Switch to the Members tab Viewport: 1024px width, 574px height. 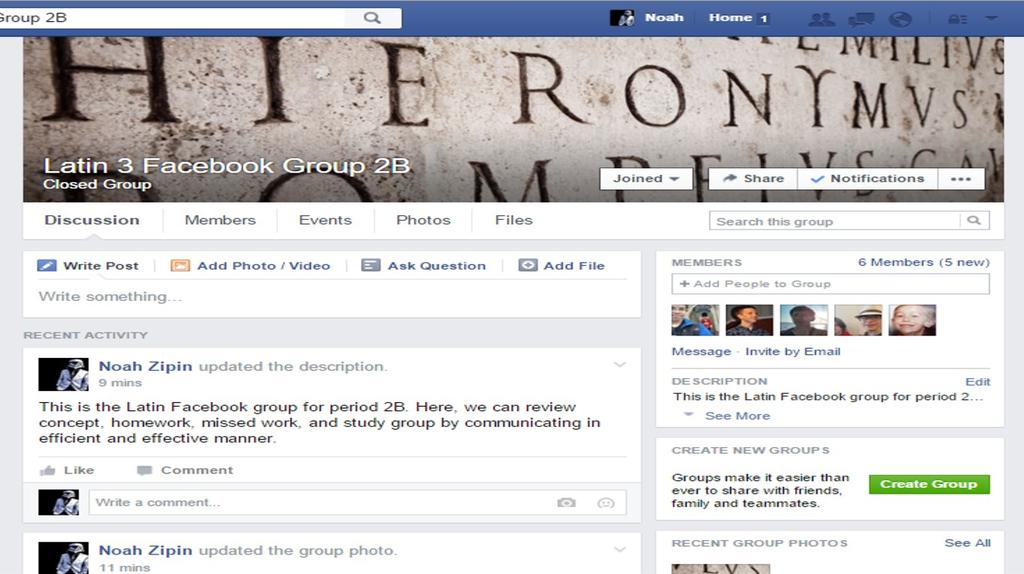[x=220, y=220]
